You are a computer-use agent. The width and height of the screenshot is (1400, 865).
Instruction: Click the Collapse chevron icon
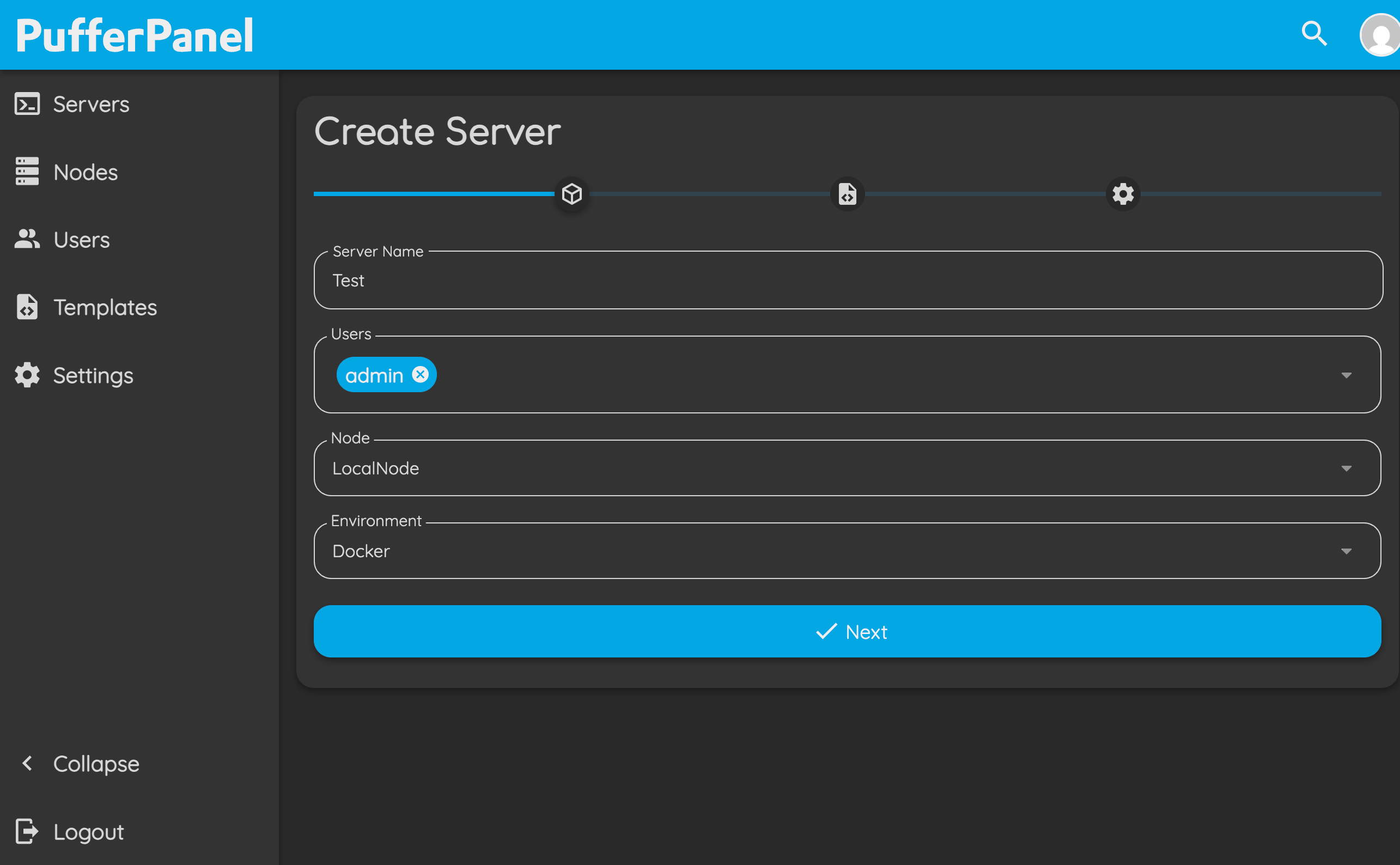(x=27, y=763)
